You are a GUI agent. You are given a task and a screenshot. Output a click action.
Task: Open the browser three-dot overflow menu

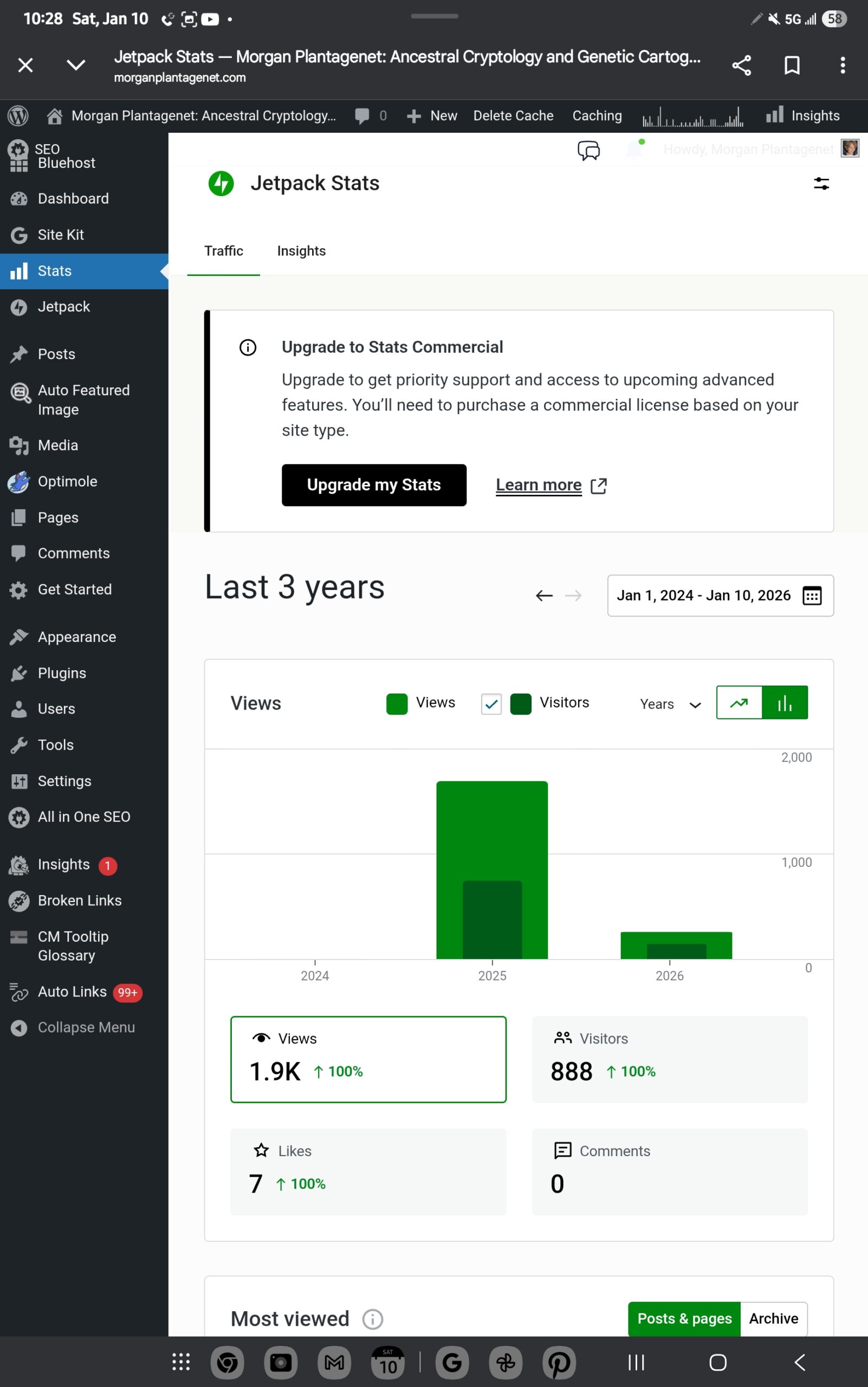[842, 66]
